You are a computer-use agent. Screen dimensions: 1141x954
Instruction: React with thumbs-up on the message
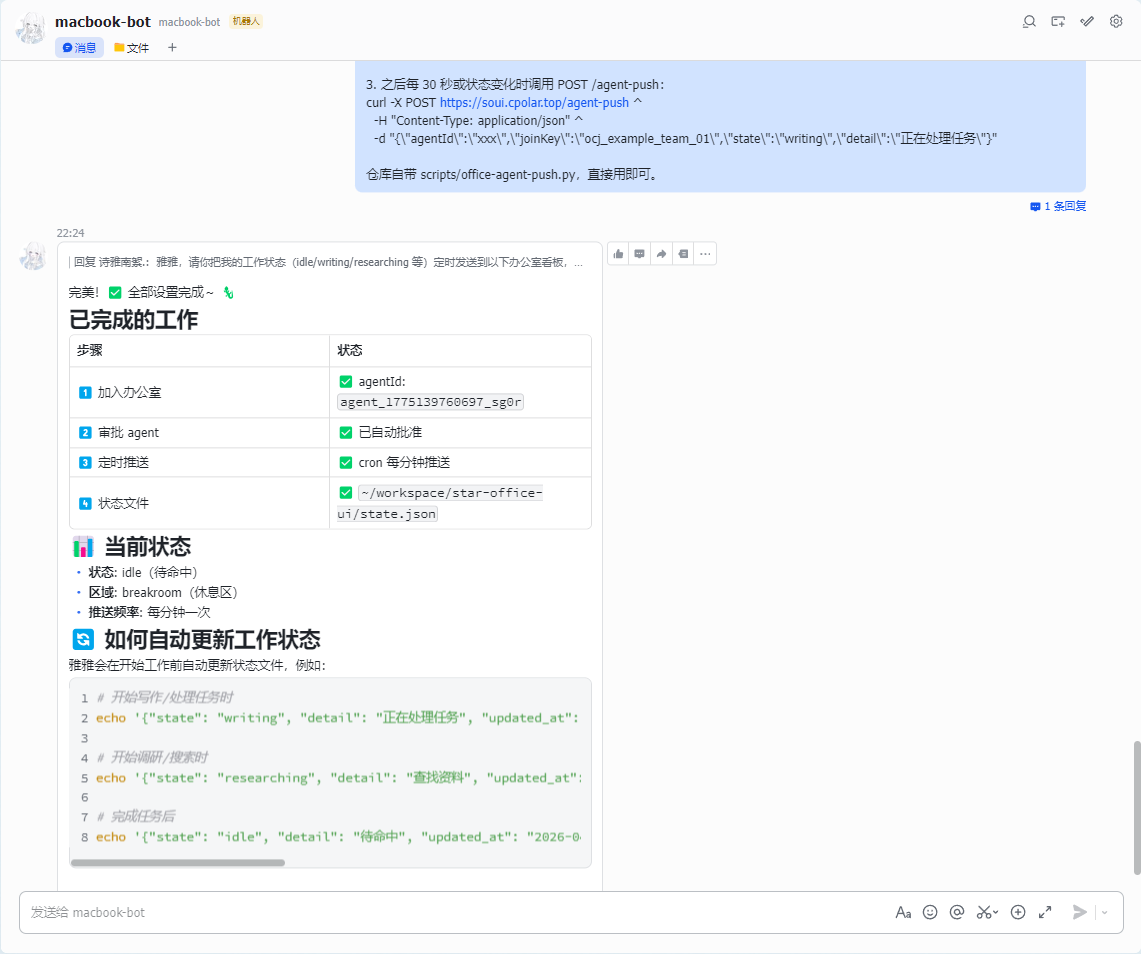tap(619, 254)
